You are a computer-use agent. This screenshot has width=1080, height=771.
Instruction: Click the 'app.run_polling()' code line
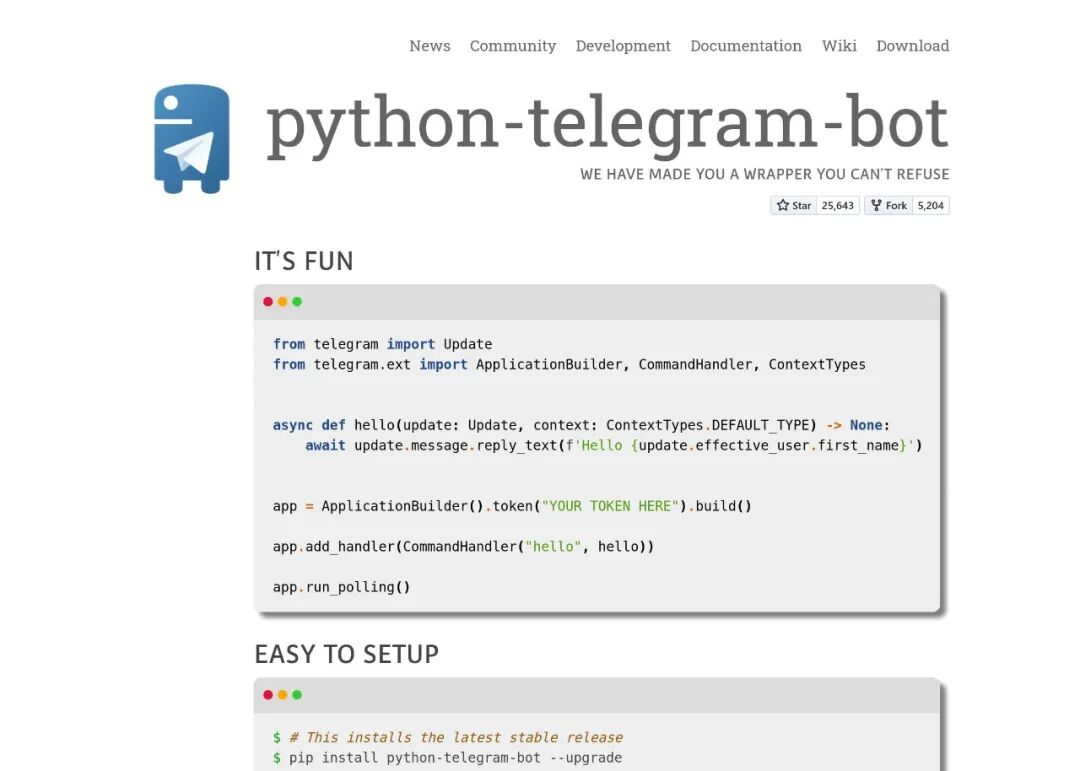tap(342, 587)
